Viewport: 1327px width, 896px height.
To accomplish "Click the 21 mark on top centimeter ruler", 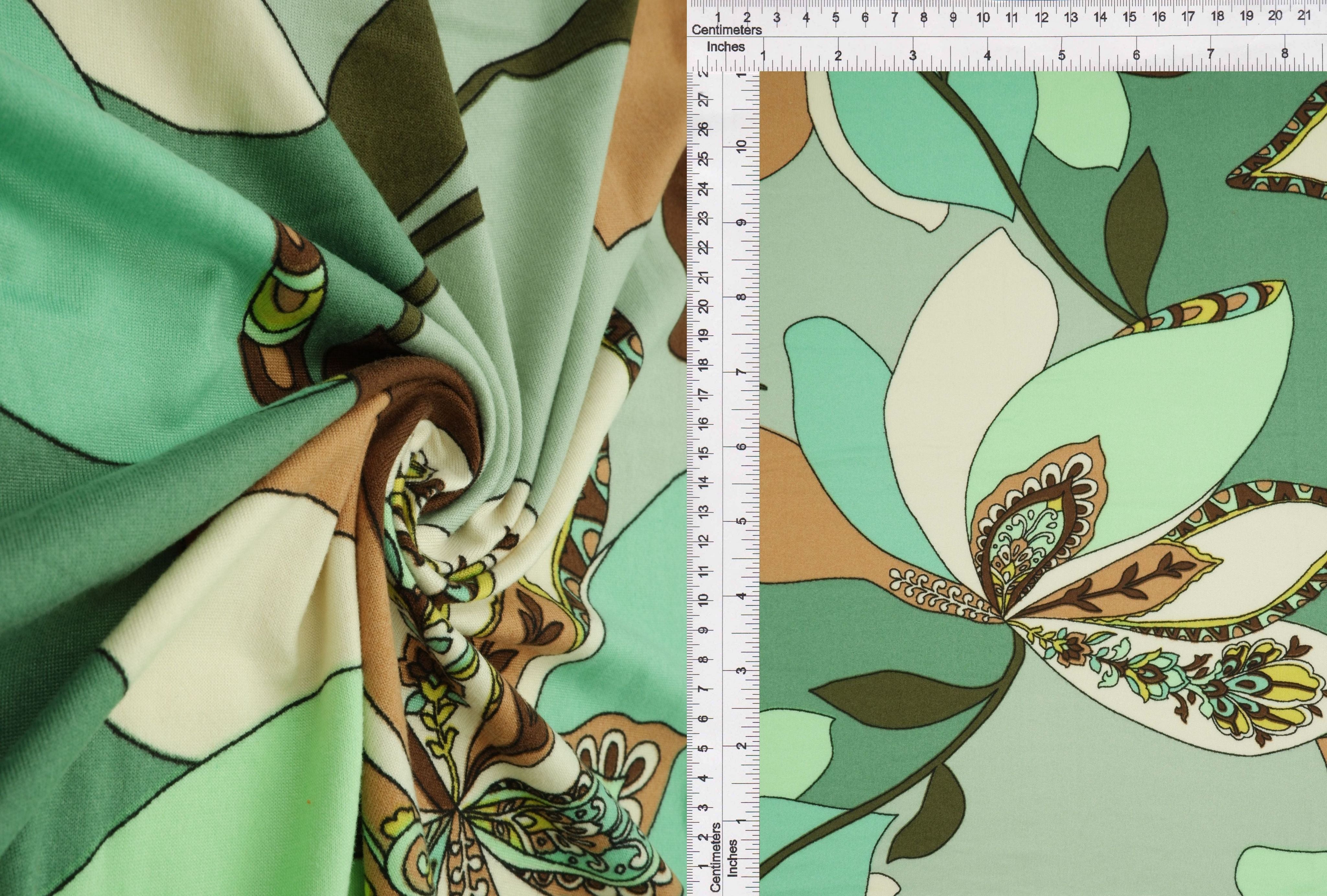I will click(1304, 16).
